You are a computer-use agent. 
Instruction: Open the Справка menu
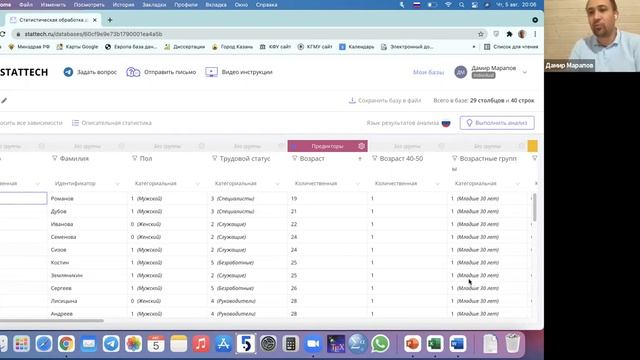(x=266, y=5)
